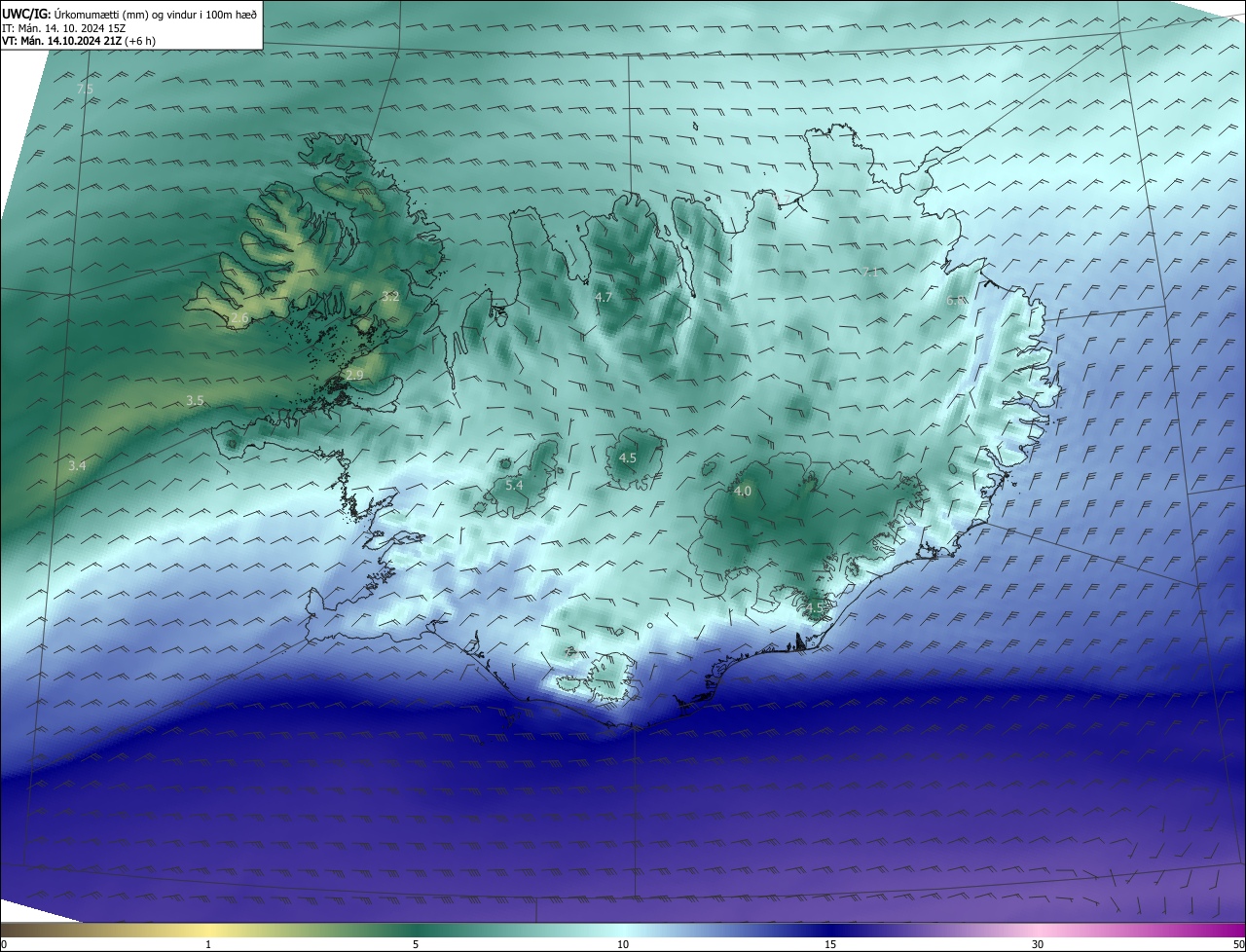Click the "30" tick label on the color scale
1246x952 pixels.
(1038, 944)
